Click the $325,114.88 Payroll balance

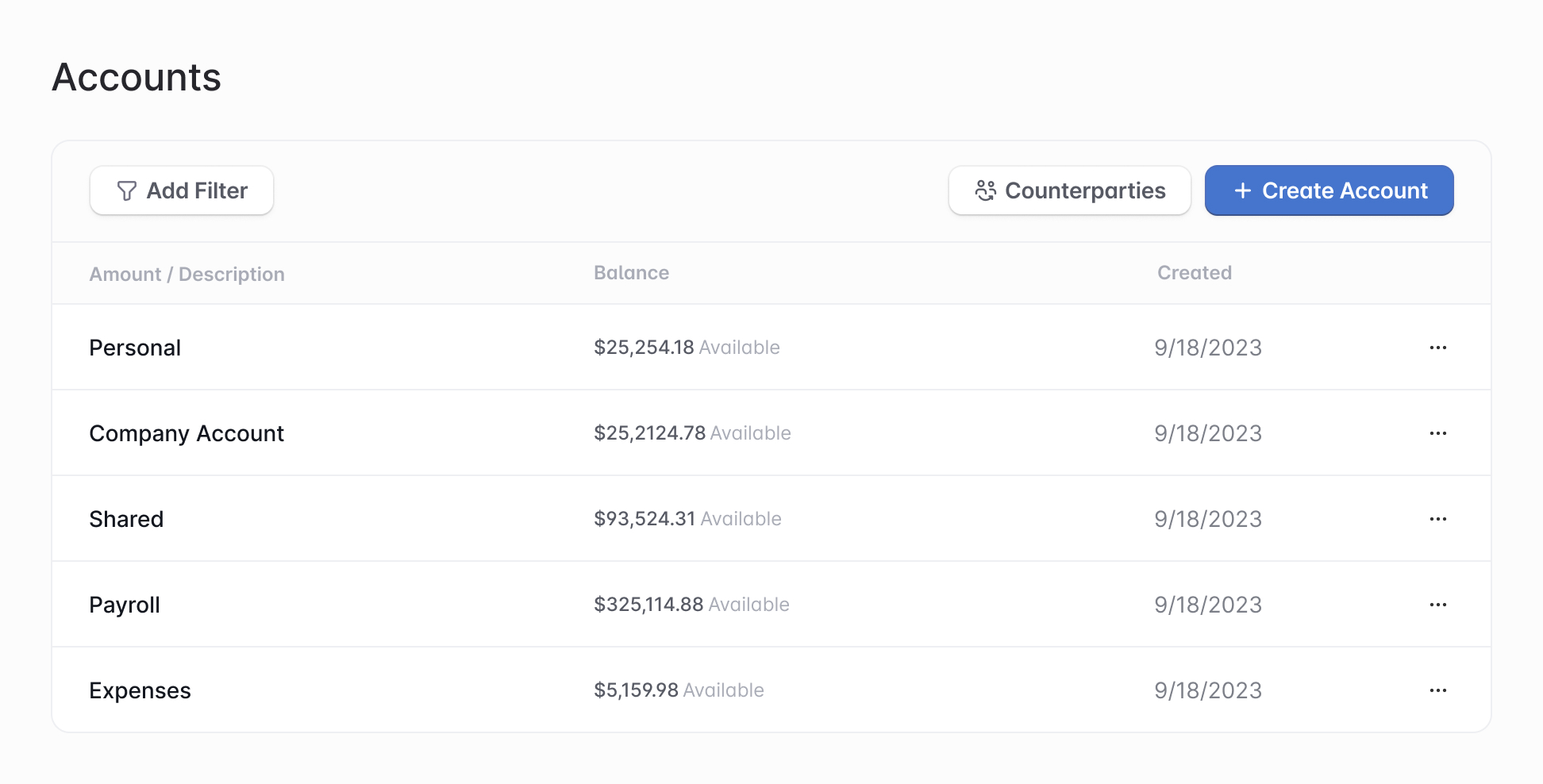click(x=648, y=605)
